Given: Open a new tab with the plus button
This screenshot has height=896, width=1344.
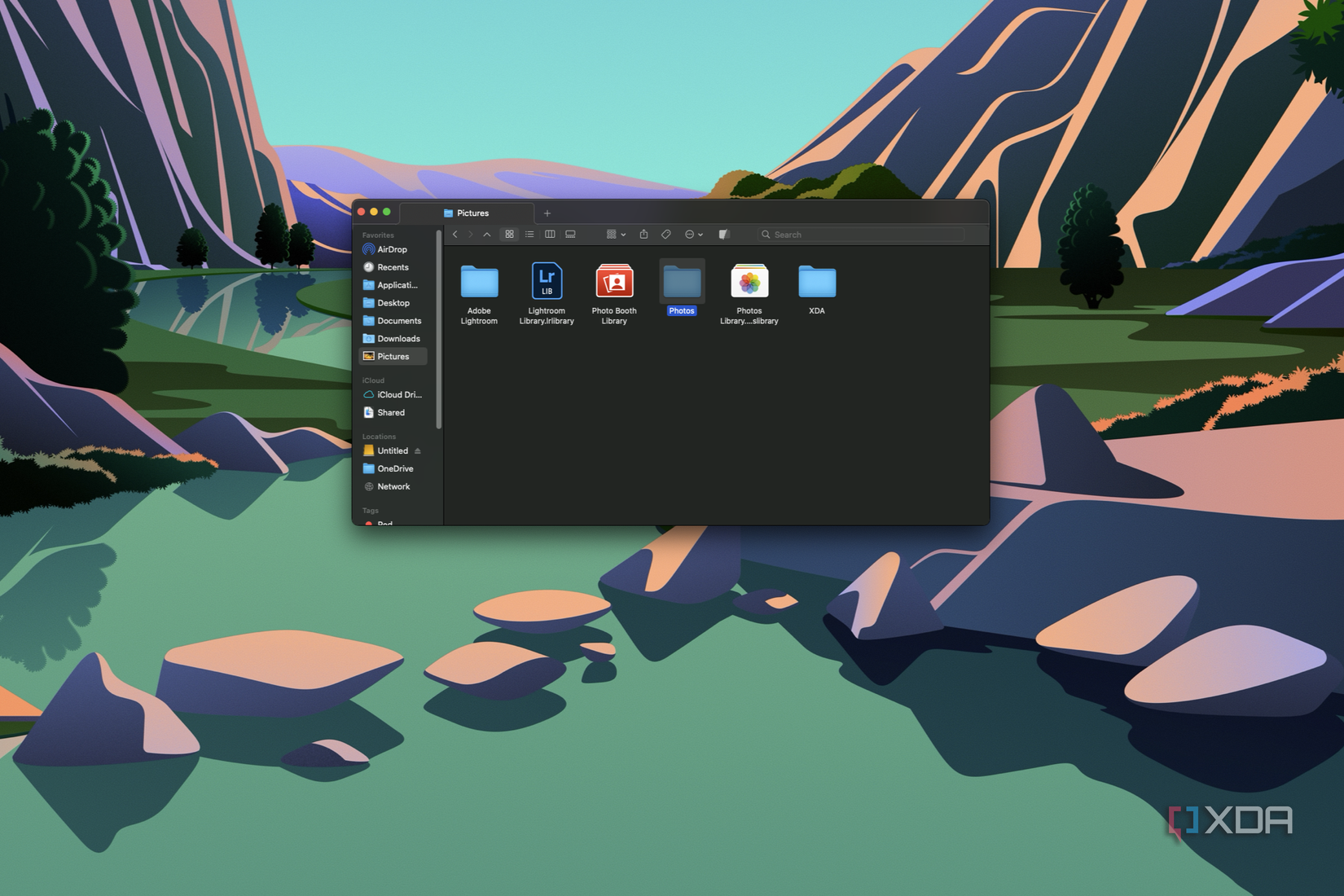Looking at the screenshot, I should click(547, 213).
